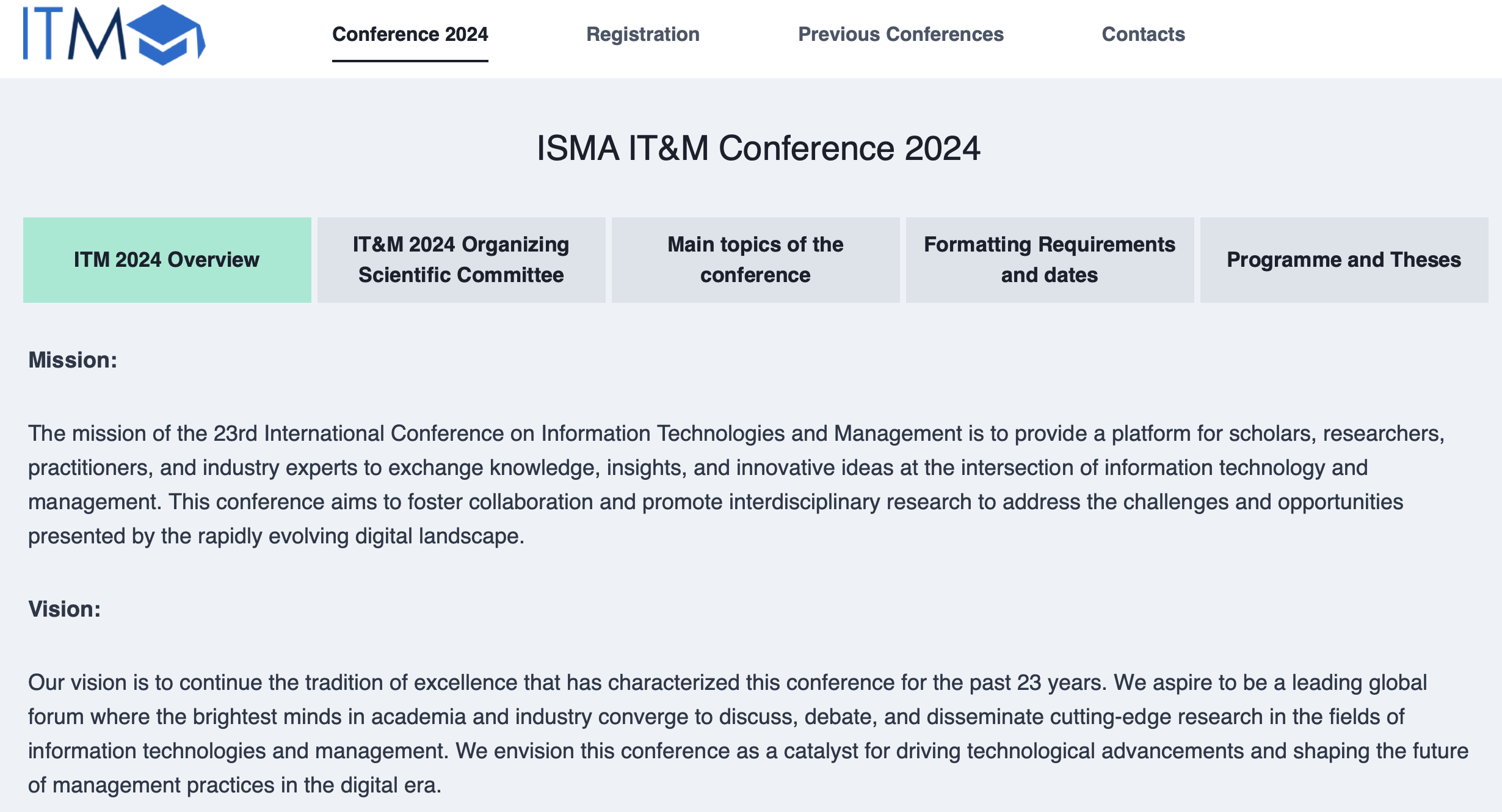
Task: Select the ITM 2024 Overview tab
Action: pos(167,260)
